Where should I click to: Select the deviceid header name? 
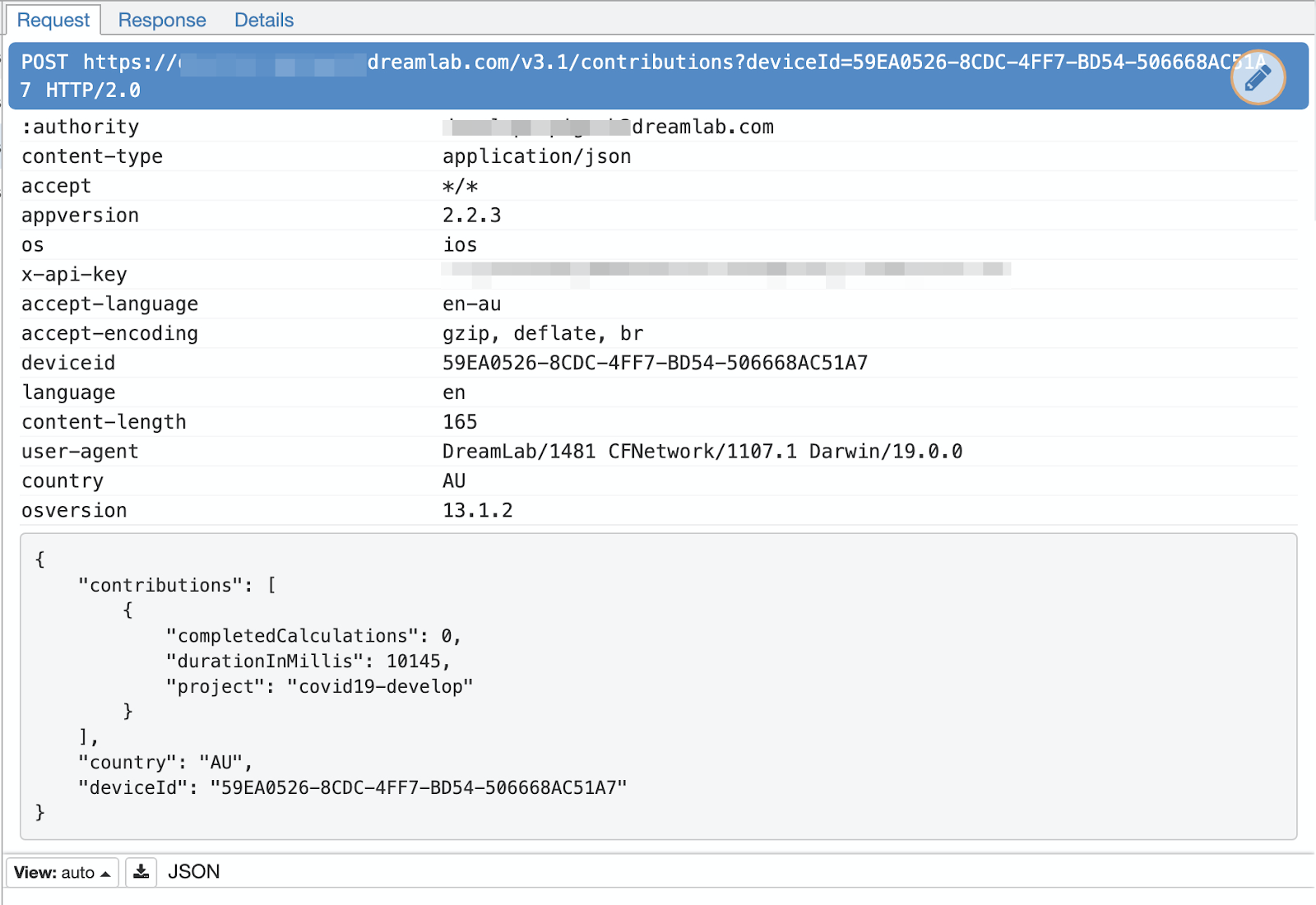point(68,363)
